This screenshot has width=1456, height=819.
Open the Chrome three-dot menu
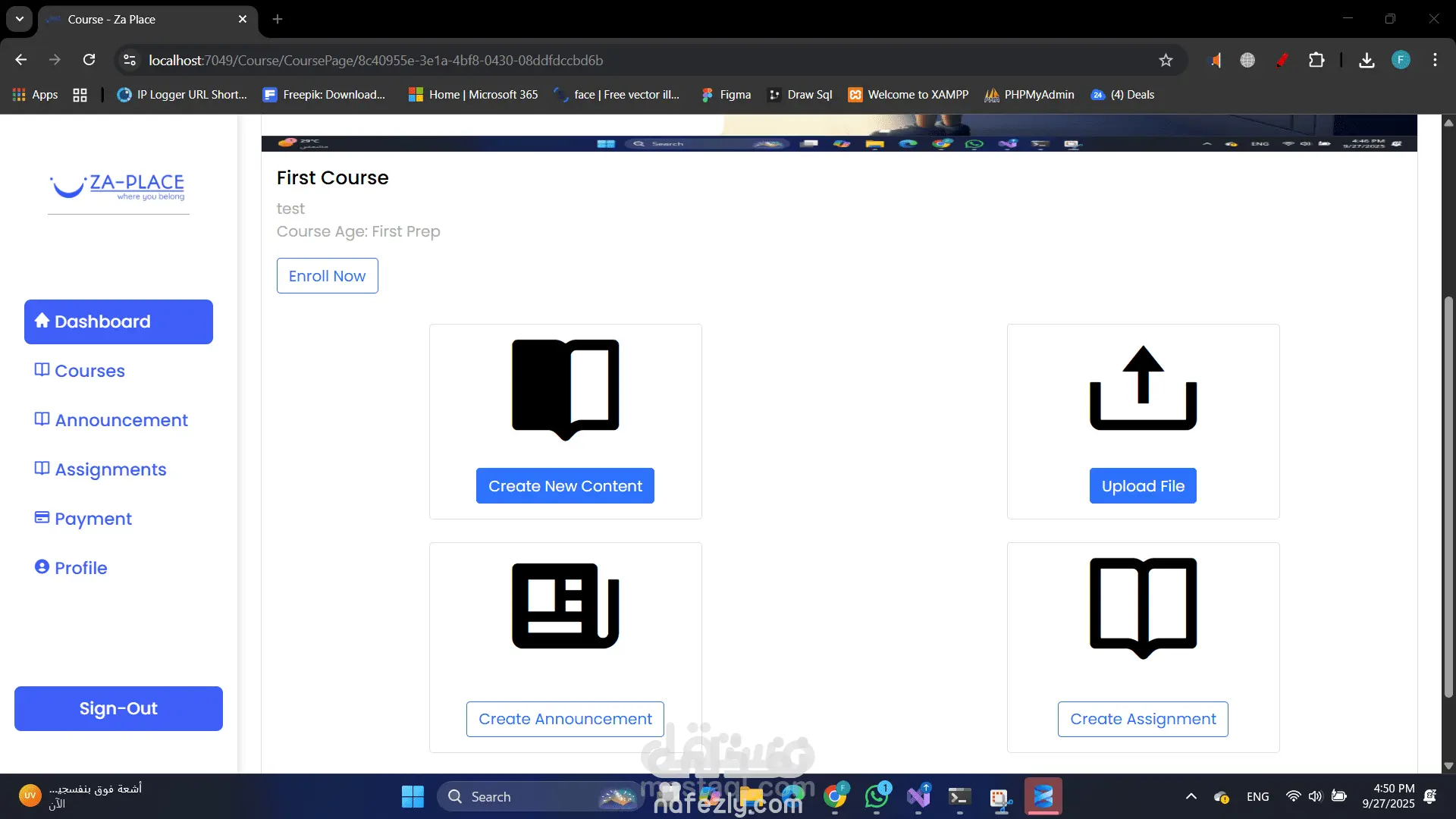coord(1435,61)
